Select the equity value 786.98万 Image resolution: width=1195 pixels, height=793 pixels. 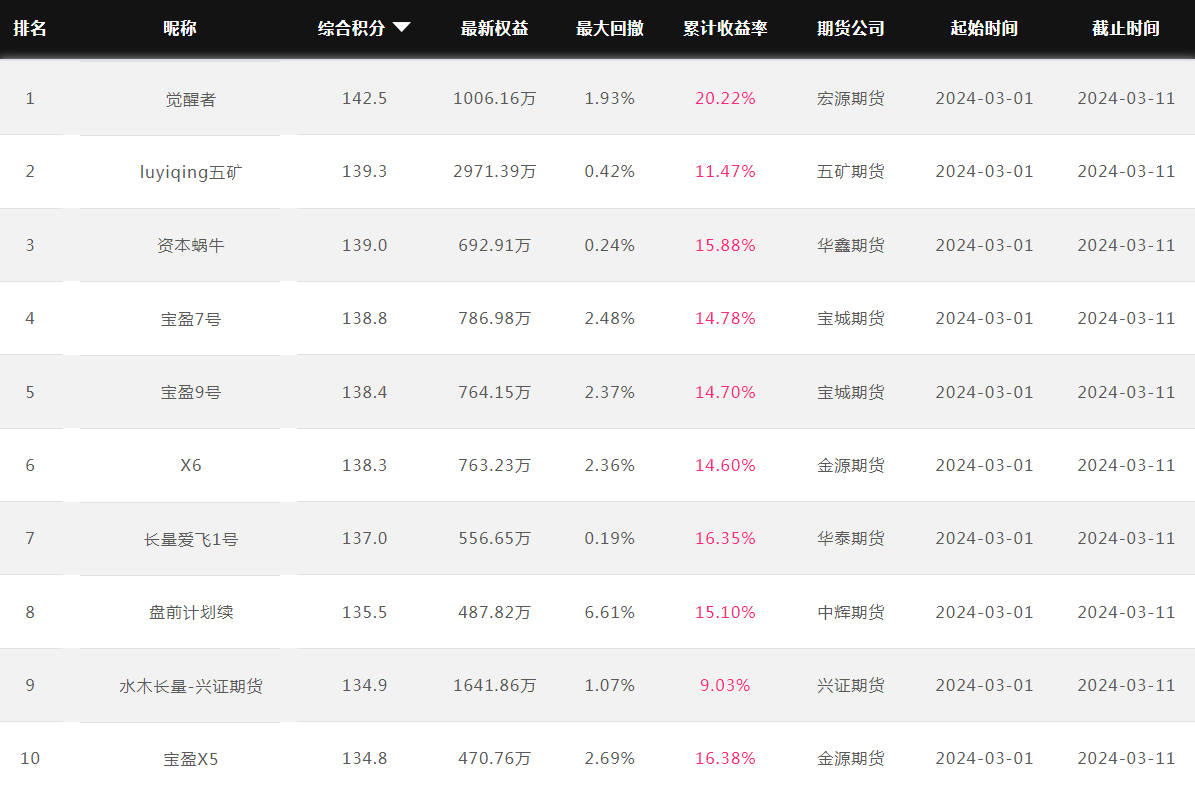coord(495,318)
